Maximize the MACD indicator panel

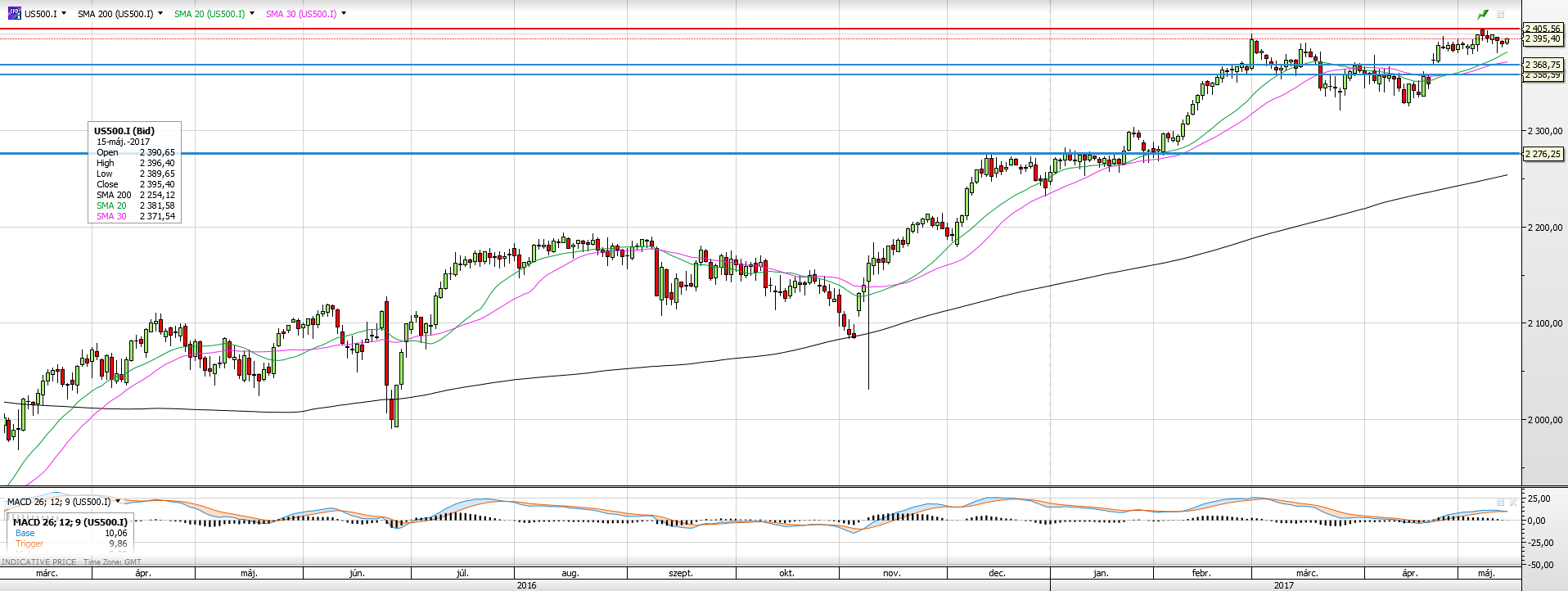(1500, 502)
